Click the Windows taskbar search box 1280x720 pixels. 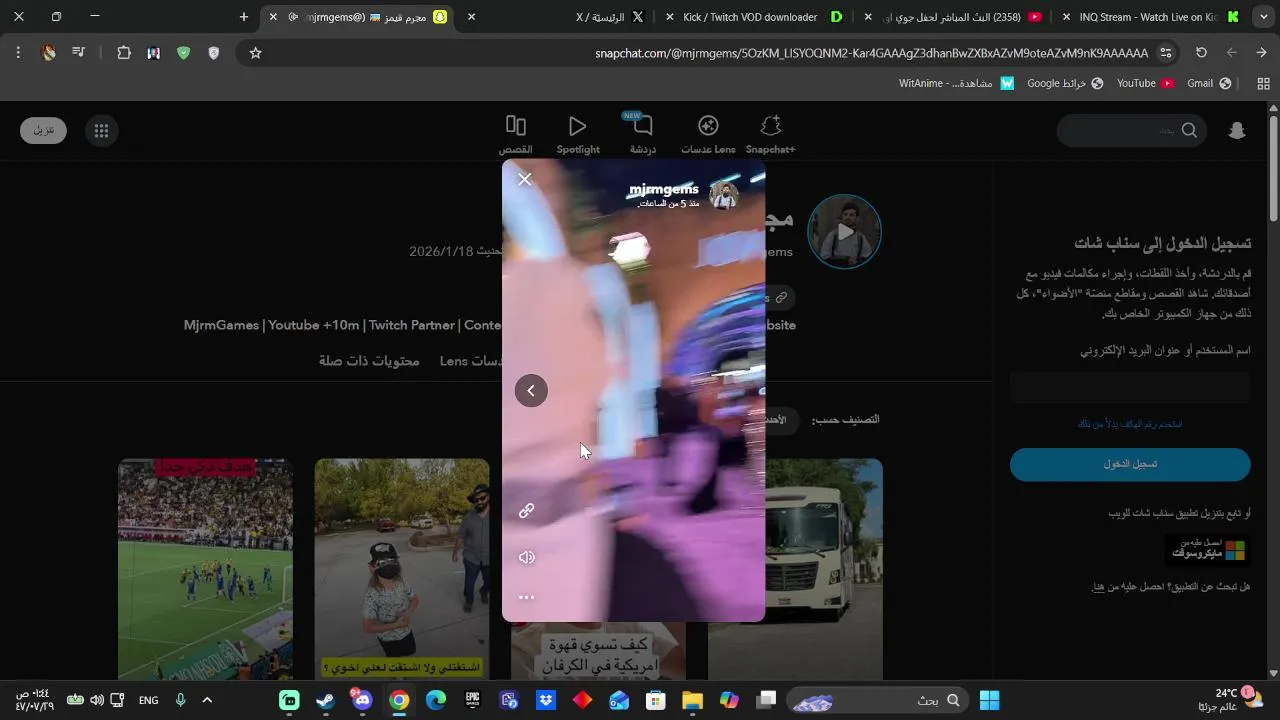point(878,700)
